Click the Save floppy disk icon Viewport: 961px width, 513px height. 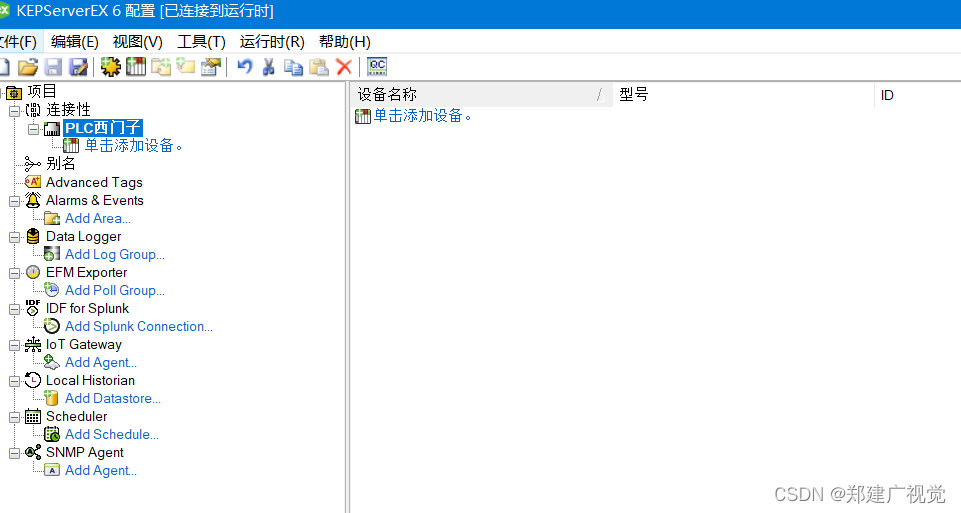pyautogui.click(x=54, y=67)
